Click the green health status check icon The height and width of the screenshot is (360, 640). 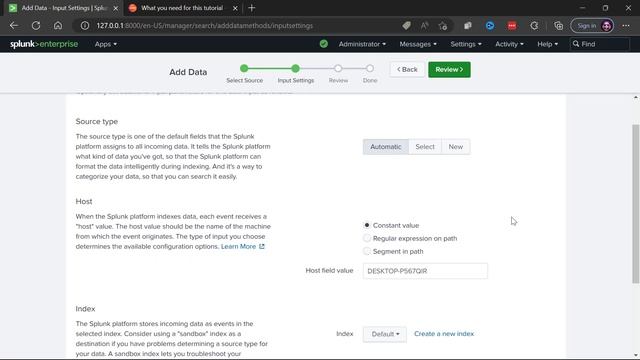coord(324,44)
